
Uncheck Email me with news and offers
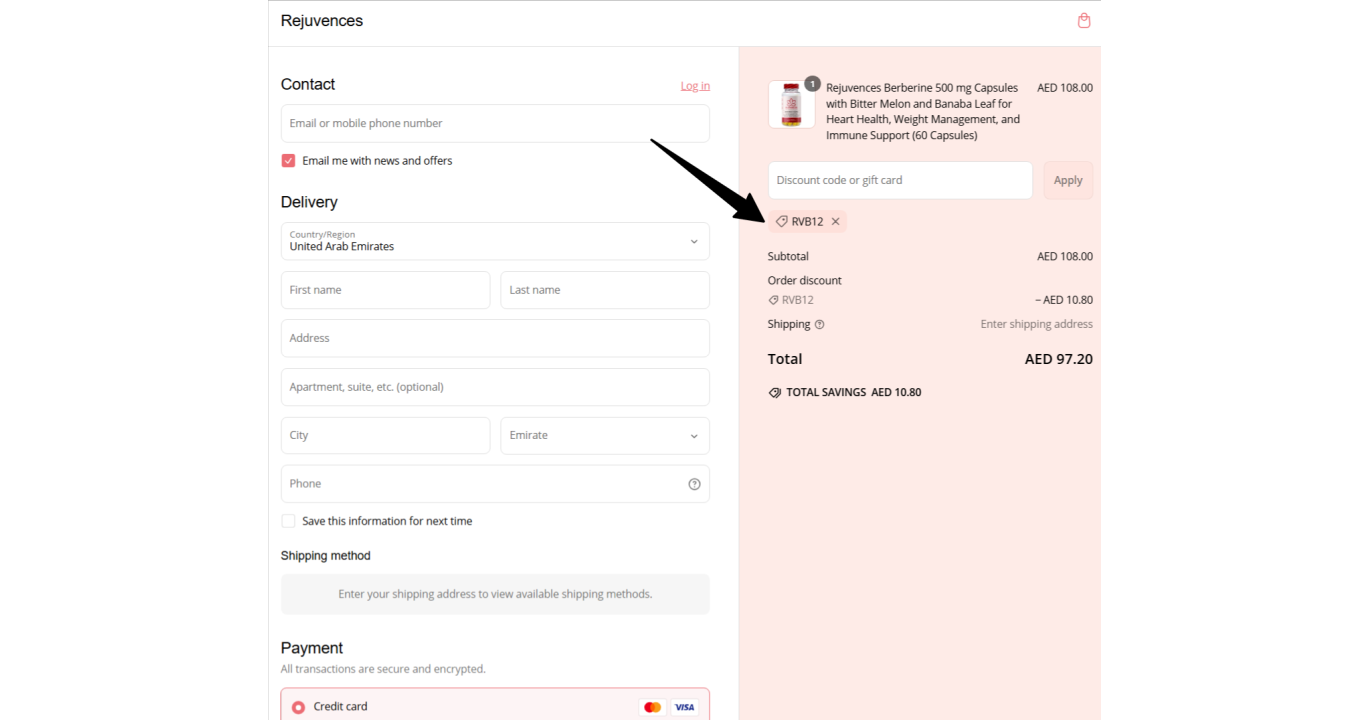tap(288, 161)
